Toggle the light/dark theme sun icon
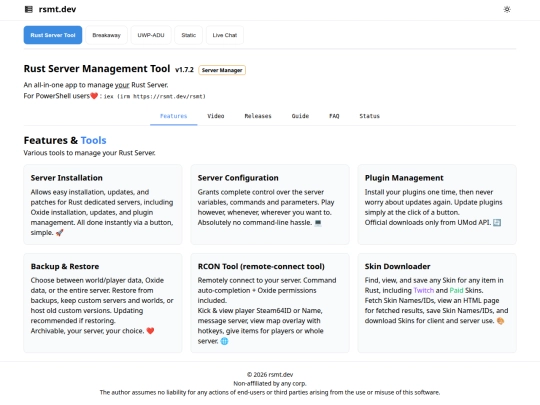This screenshot has height=405, width=540. (x=507, y=9)
